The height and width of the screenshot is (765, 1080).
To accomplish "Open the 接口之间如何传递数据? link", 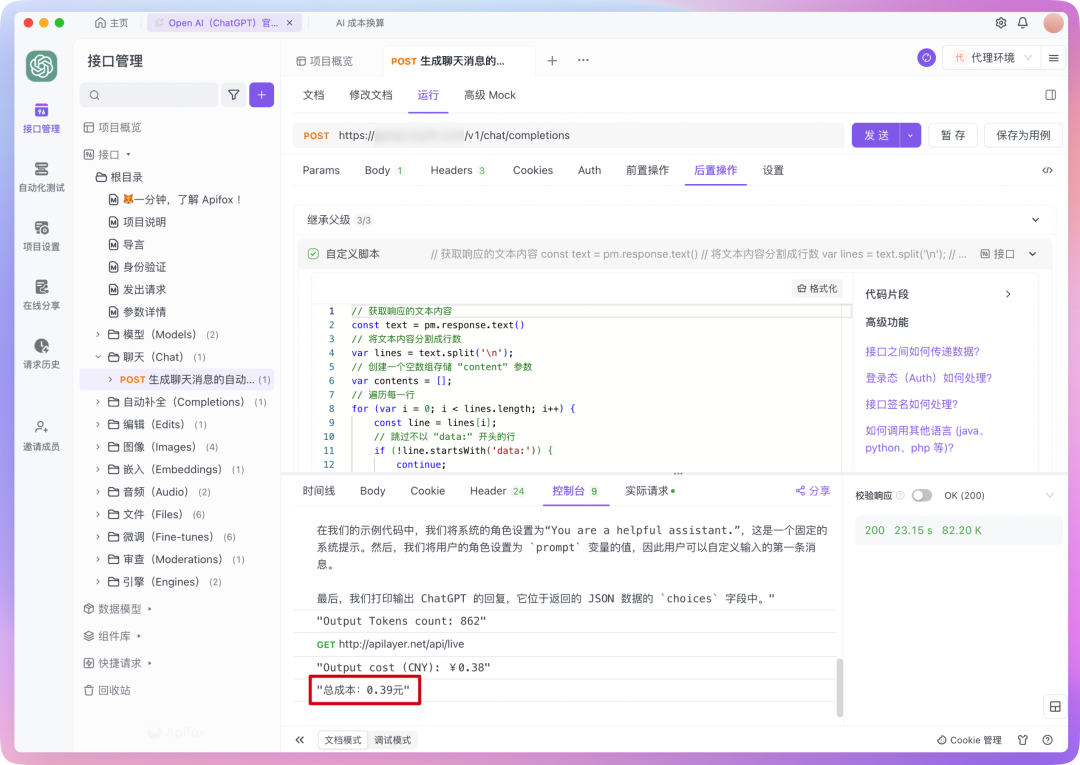I will pos(921,351).
